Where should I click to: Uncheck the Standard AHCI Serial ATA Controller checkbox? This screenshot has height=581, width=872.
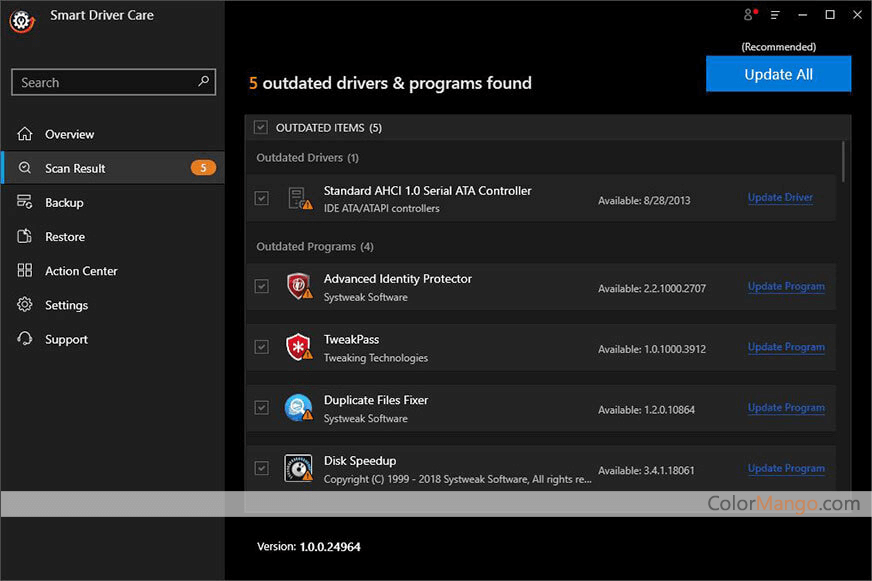click(261, 198)
